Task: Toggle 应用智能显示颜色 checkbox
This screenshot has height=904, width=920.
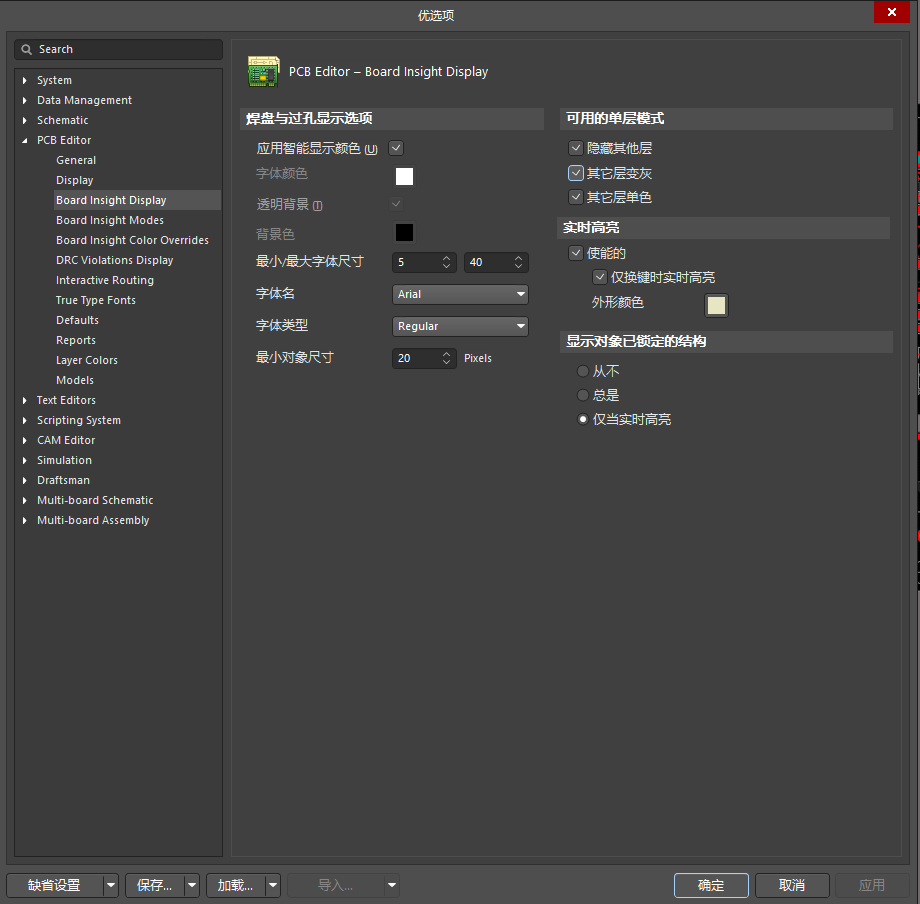Action: click(x=396, y=148)
